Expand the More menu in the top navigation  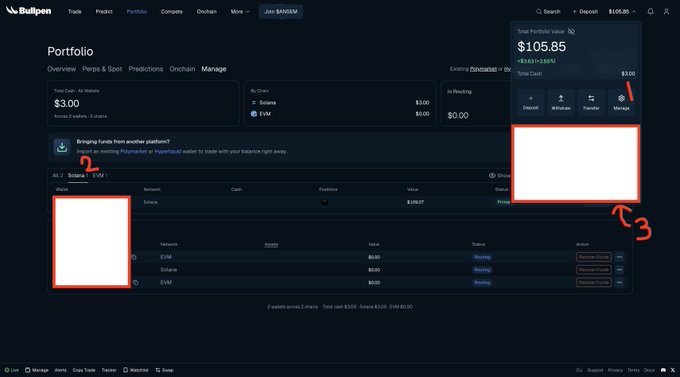tap(240, 12)
